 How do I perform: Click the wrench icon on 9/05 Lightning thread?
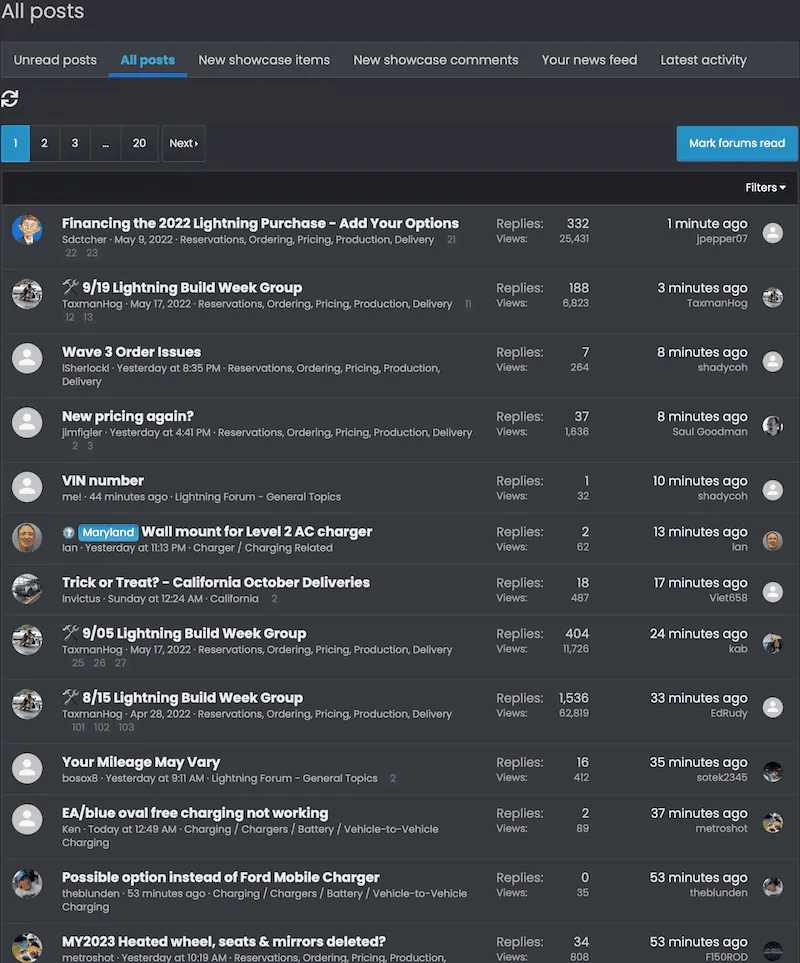click(71, 633)
